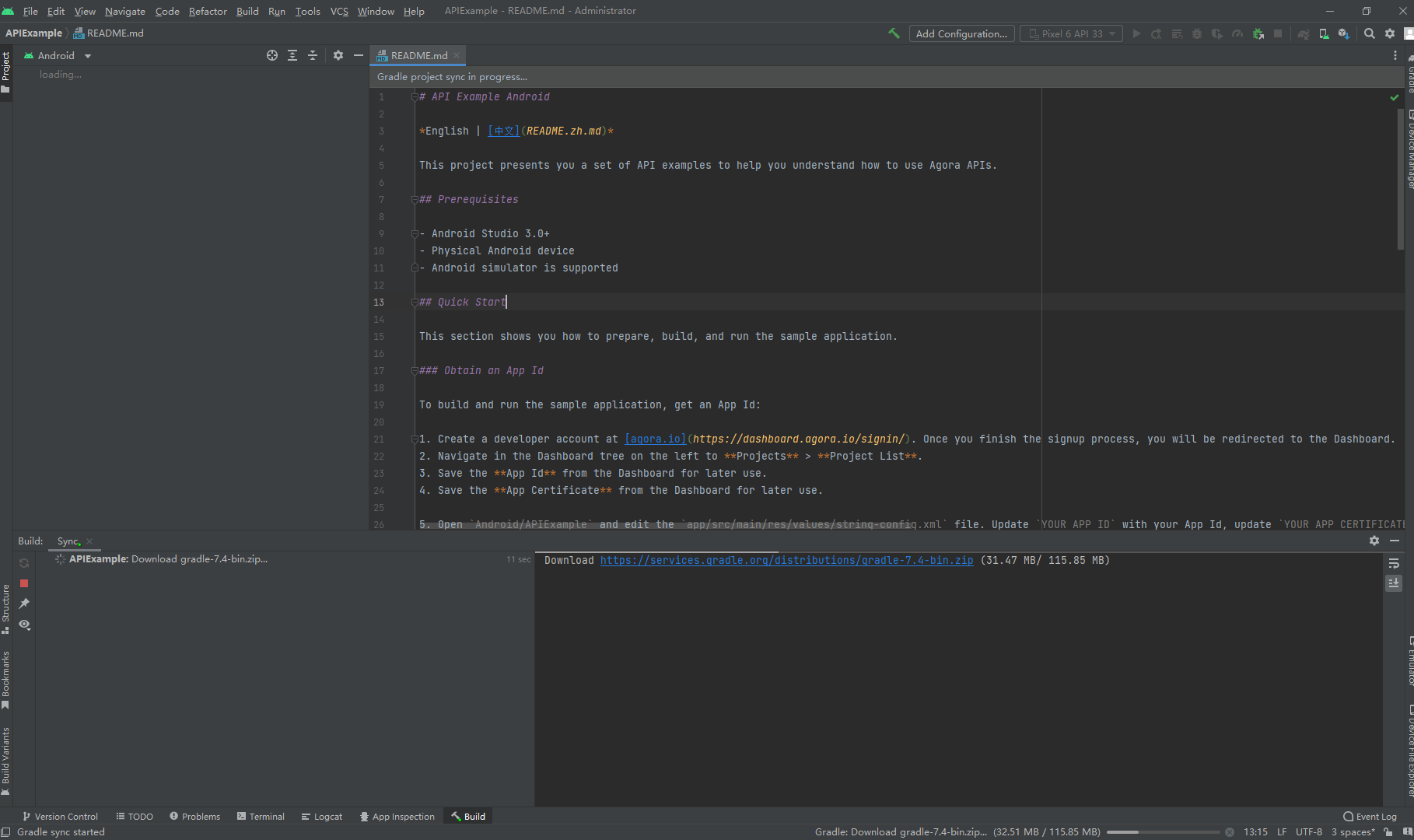1414x840 pixels.
Task: Switch to the Terminal tool tab
Action: [261, 817]
